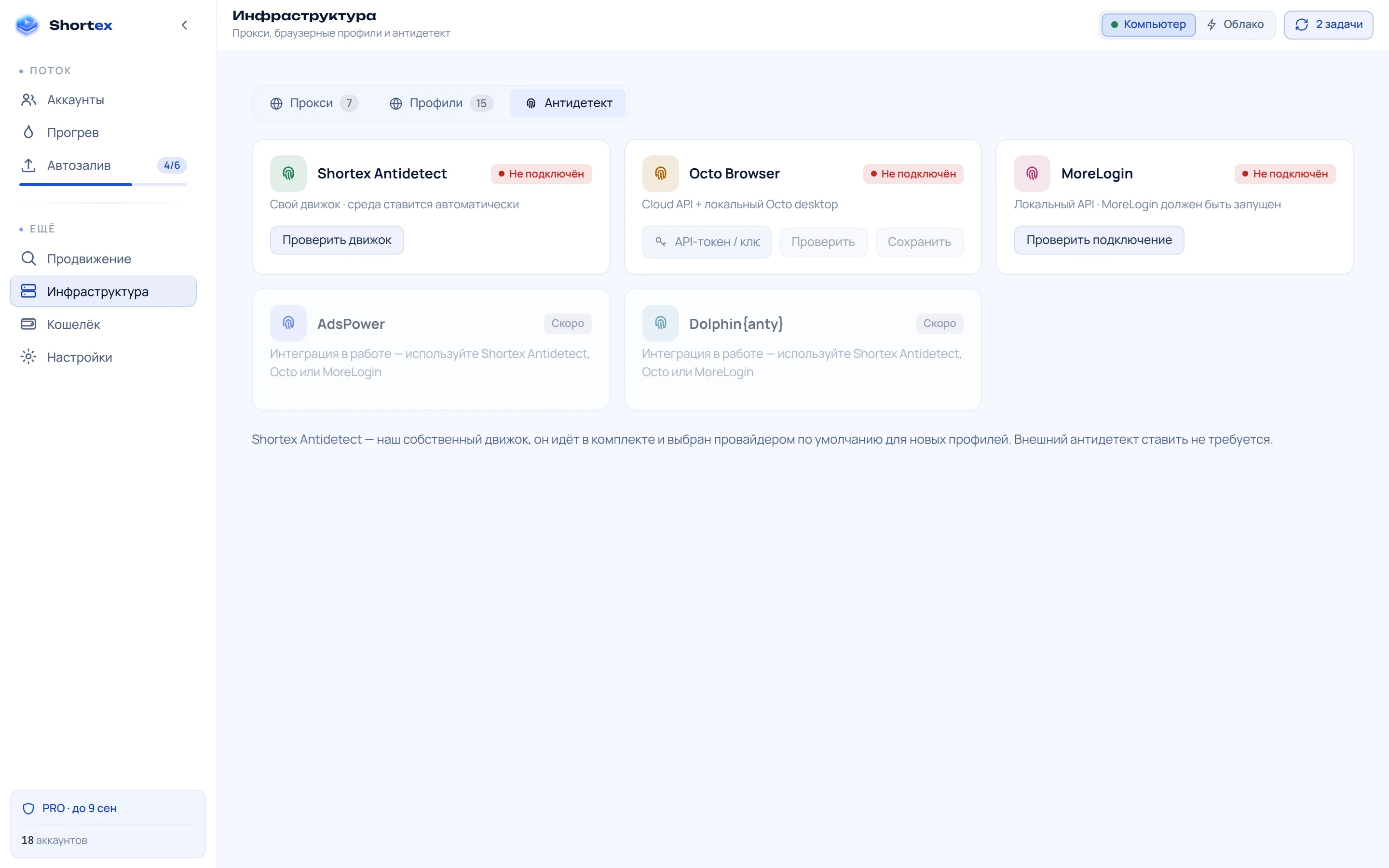Switch mode to Компьютер
Image resolution: width=1389 pixels, height=868 pixels.
pyautogui.click(x=1148, y=25)
